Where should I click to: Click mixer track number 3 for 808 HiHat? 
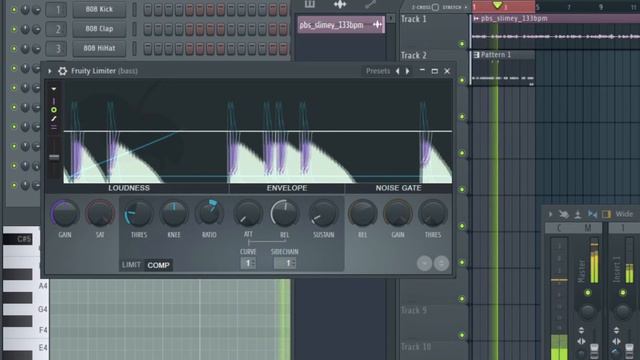[x=57, y=48]
